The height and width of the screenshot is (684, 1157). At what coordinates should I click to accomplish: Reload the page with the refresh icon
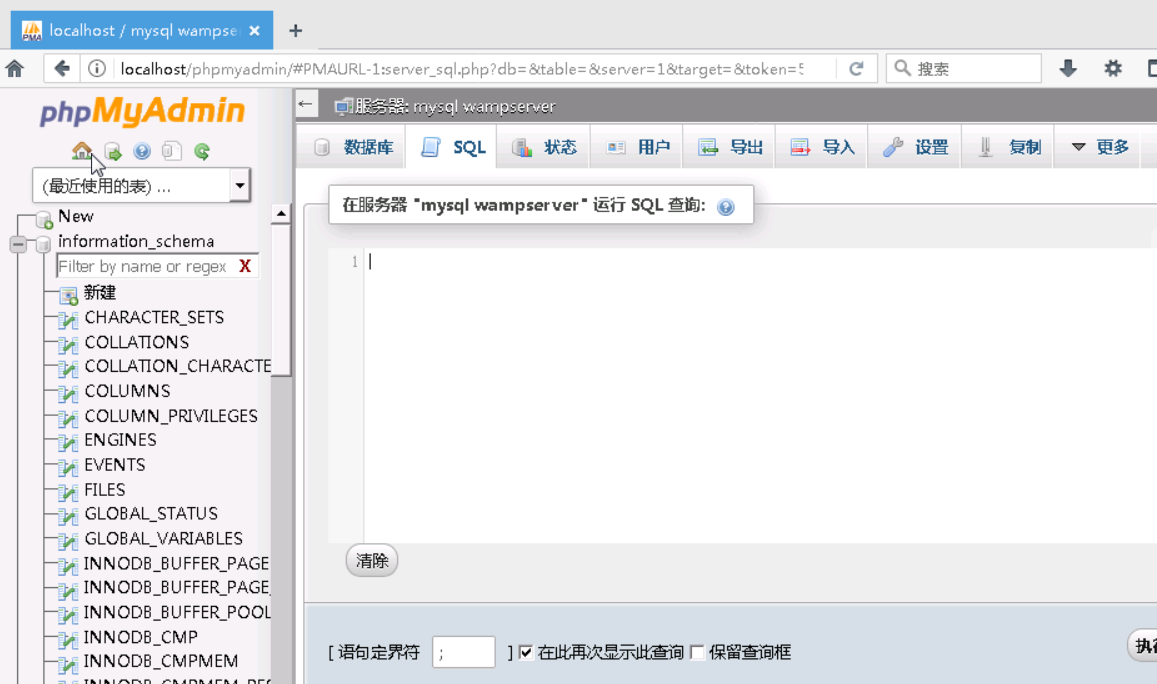(856, 69)
